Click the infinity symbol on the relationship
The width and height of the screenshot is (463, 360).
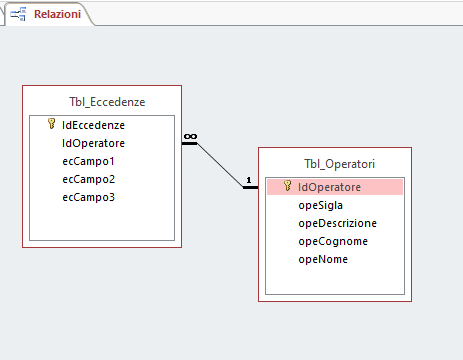[190, 136]
